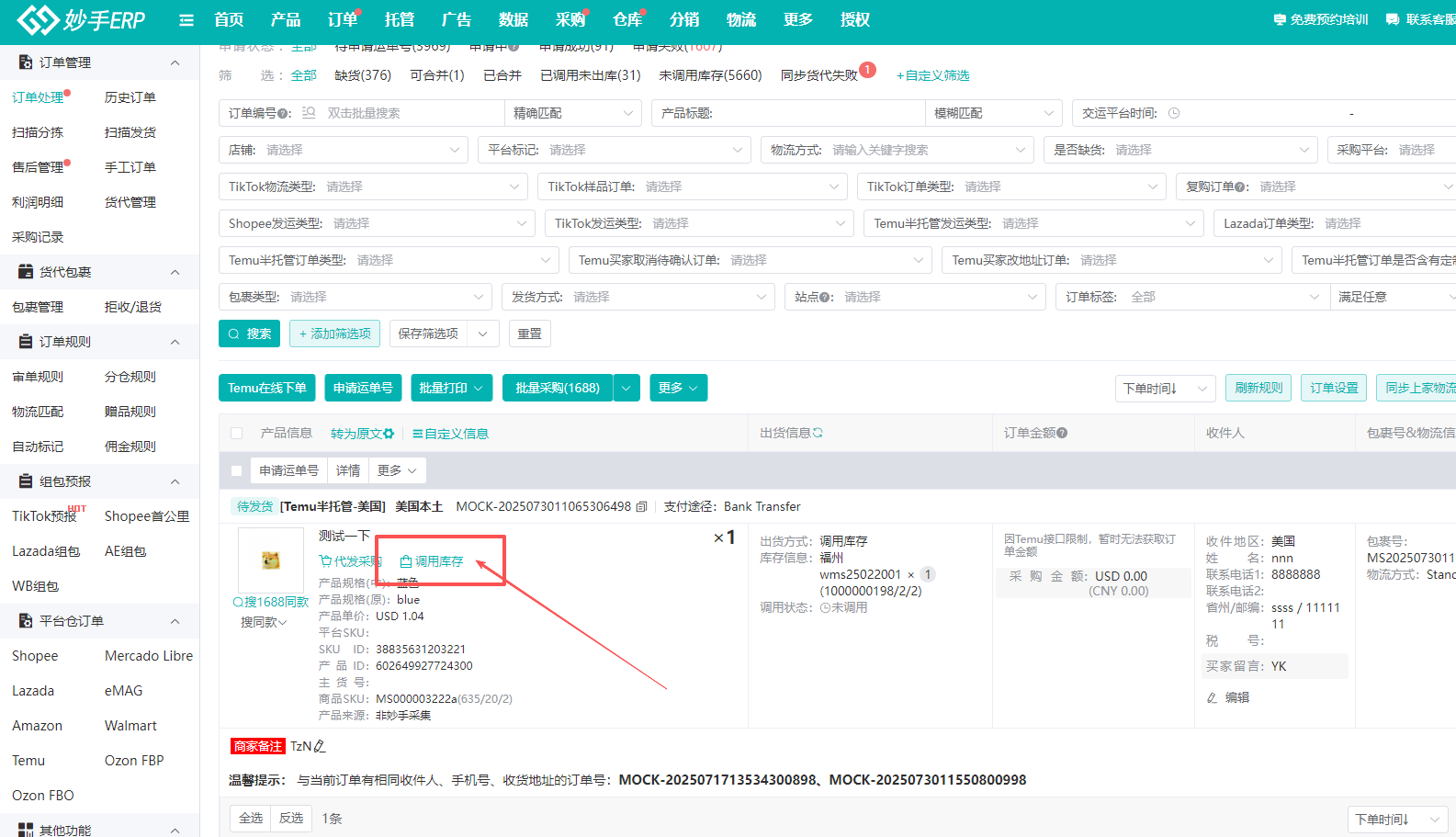Collapse the 货代包裹 sidebar section
This screenshot has width=1456, height=837.
tap(175, 272)
